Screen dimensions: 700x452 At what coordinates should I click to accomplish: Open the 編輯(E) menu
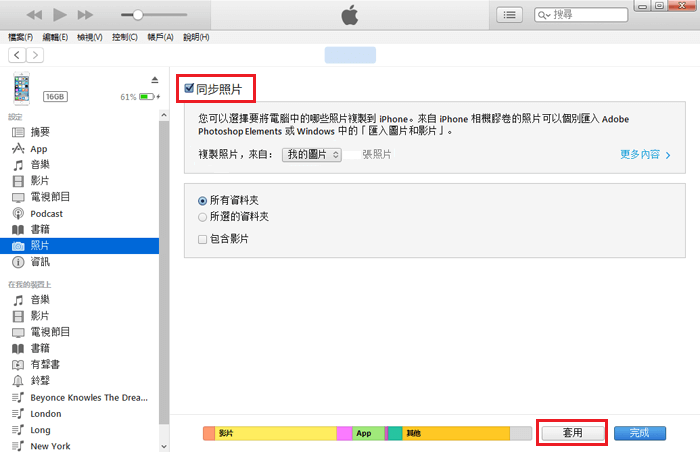(55, 37)
